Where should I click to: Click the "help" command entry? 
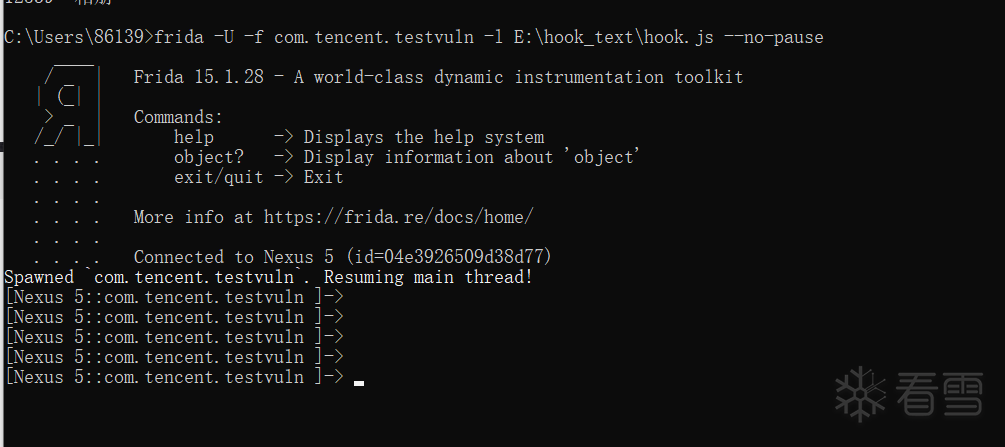(193, 137)
